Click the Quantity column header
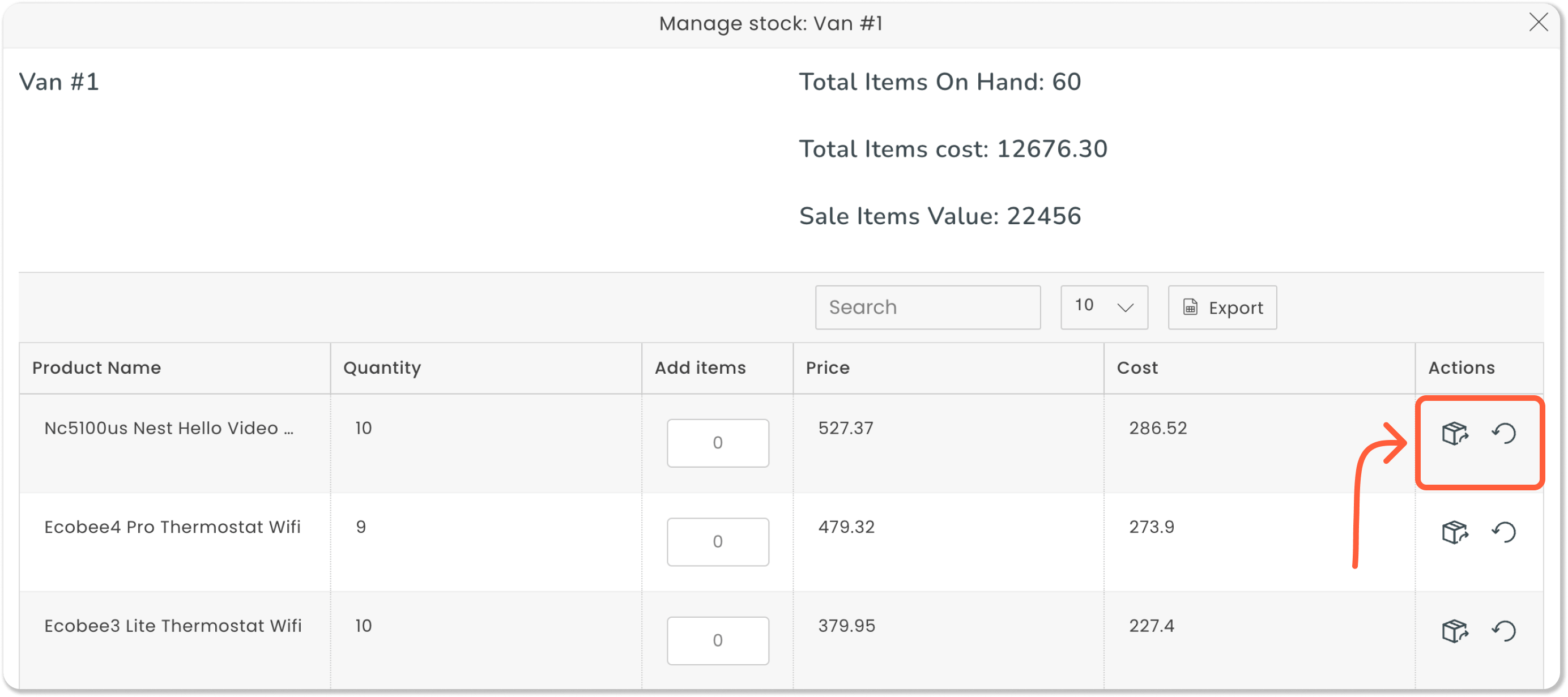The image size is (1568, 697). [x=382, y=367]
